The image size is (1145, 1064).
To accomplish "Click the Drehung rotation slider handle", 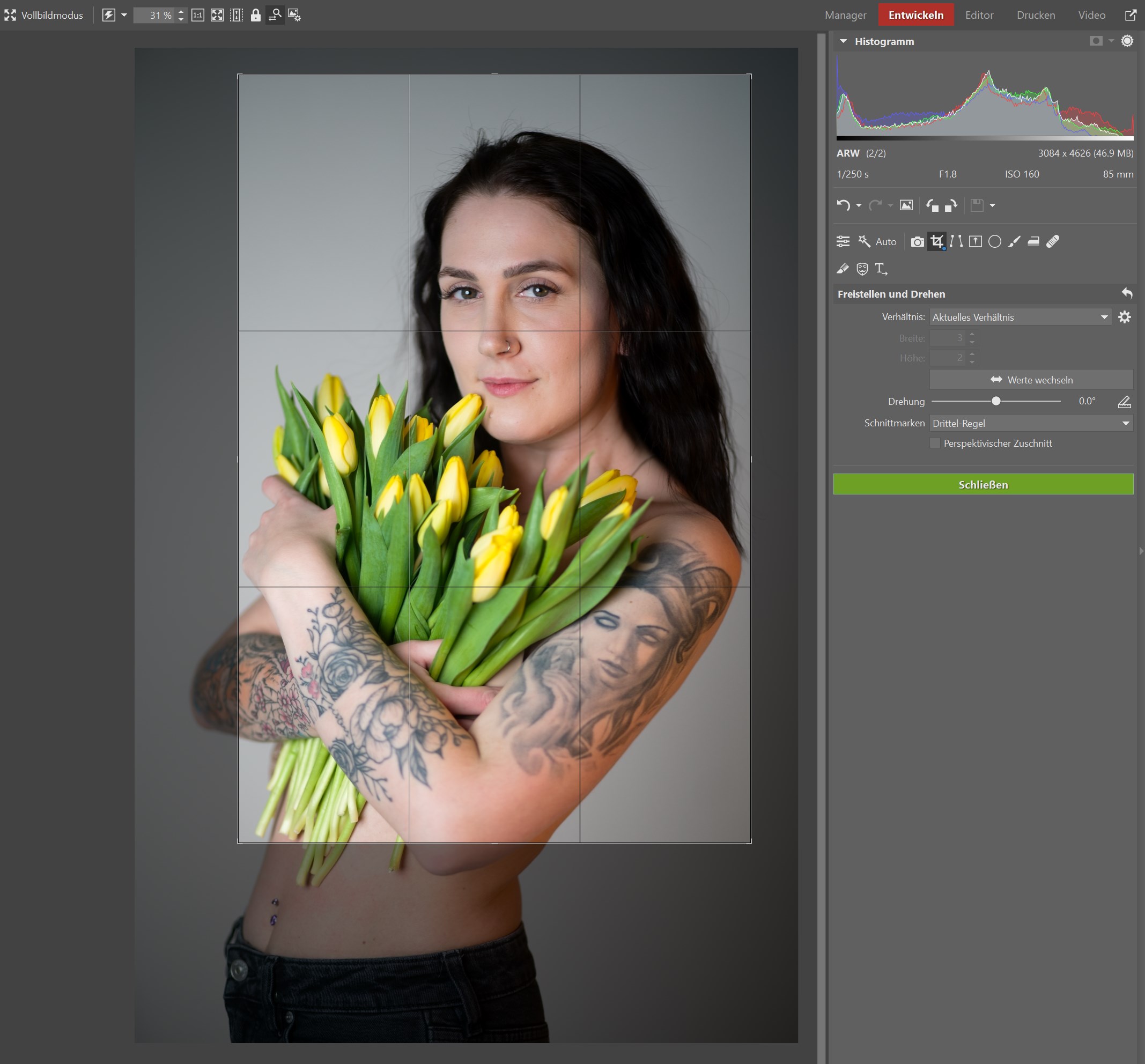I will [x=996, y=401].
